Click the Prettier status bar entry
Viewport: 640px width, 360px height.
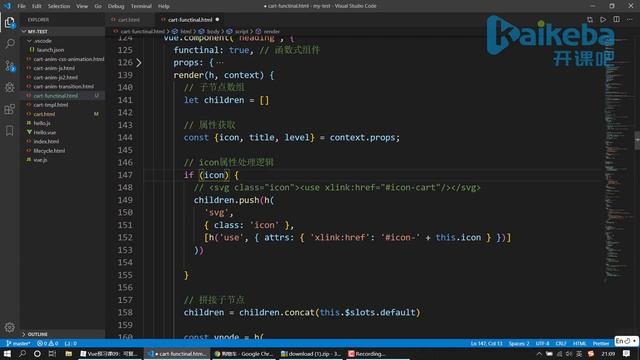(x=600, y=344)
